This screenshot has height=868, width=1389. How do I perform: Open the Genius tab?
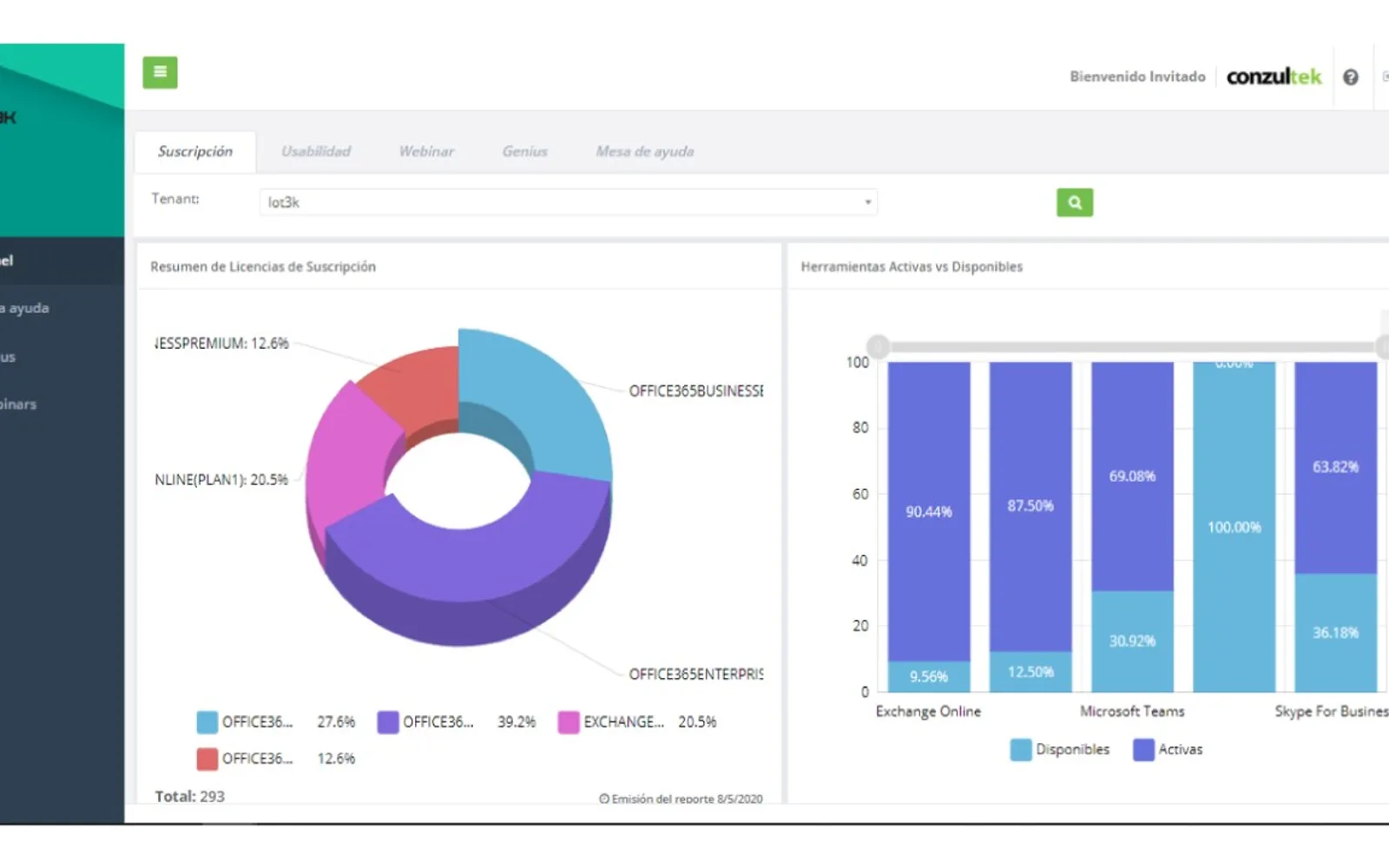point(525,151)
